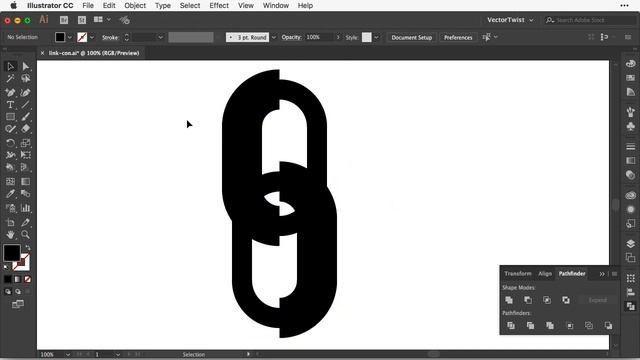This screenshot has width=640, height=360.
Task: Open brush definition dropdown (3 pt. Round)
Action: [273, 37]
